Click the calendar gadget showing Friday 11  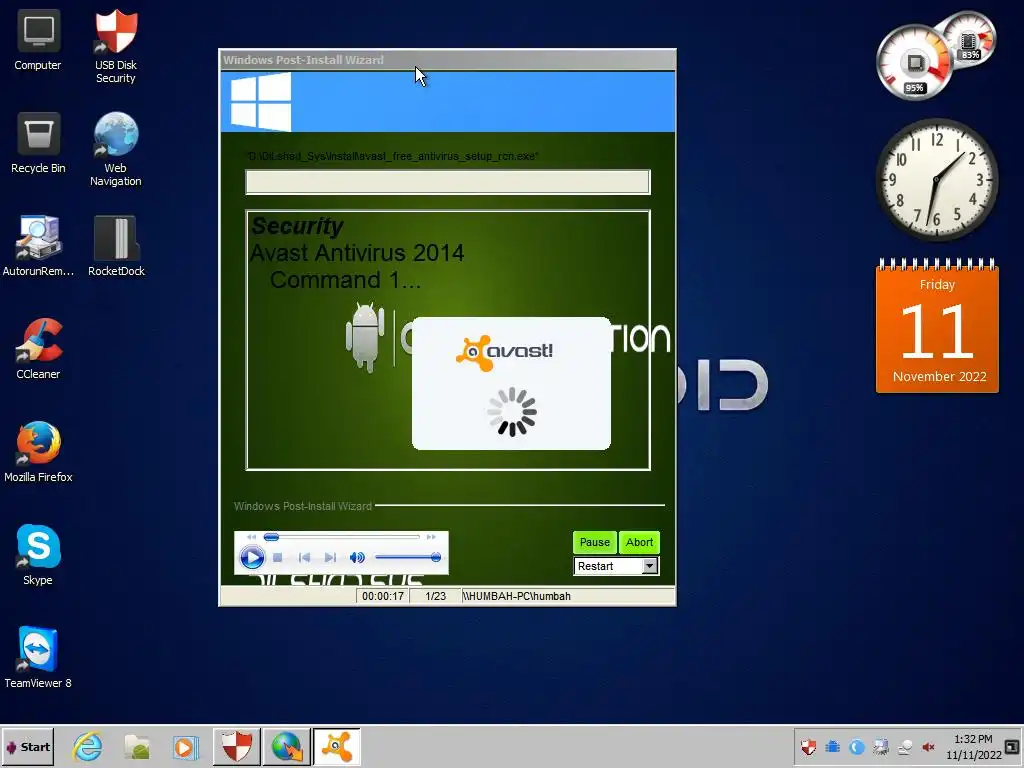[937, 327]
